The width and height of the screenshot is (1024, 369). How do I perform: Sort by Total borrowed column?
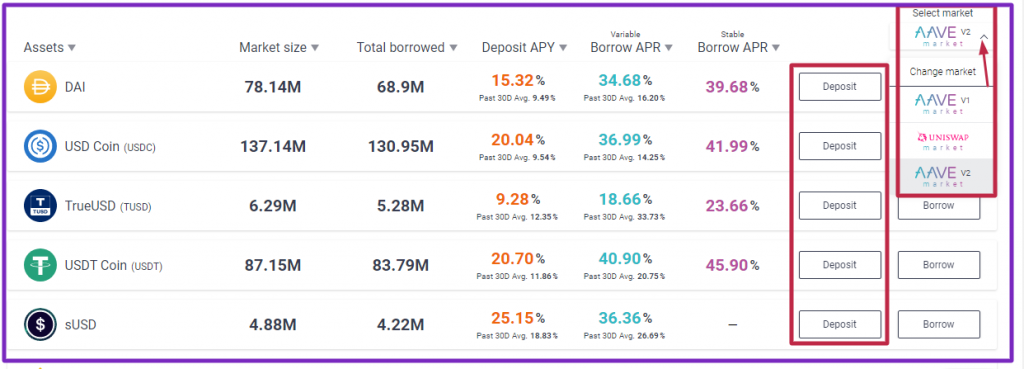[407, 48]
